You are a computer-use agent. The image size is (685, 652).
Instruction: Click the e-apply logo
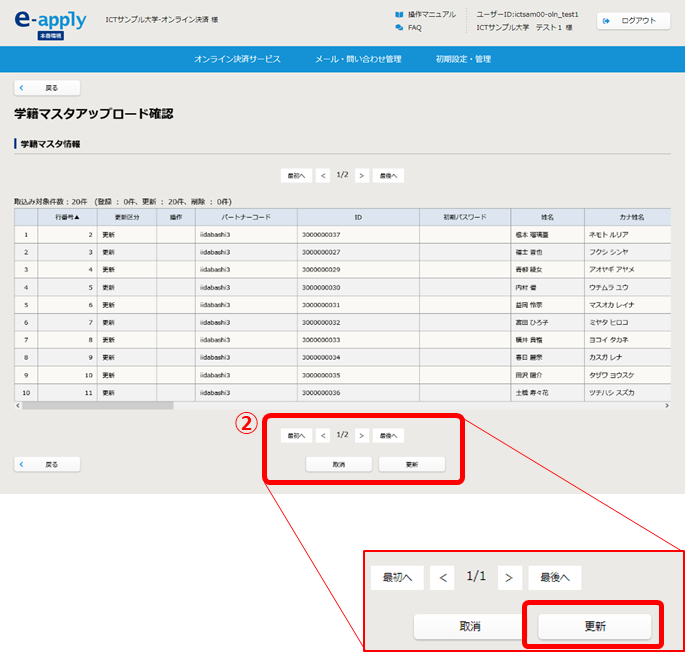51,25
